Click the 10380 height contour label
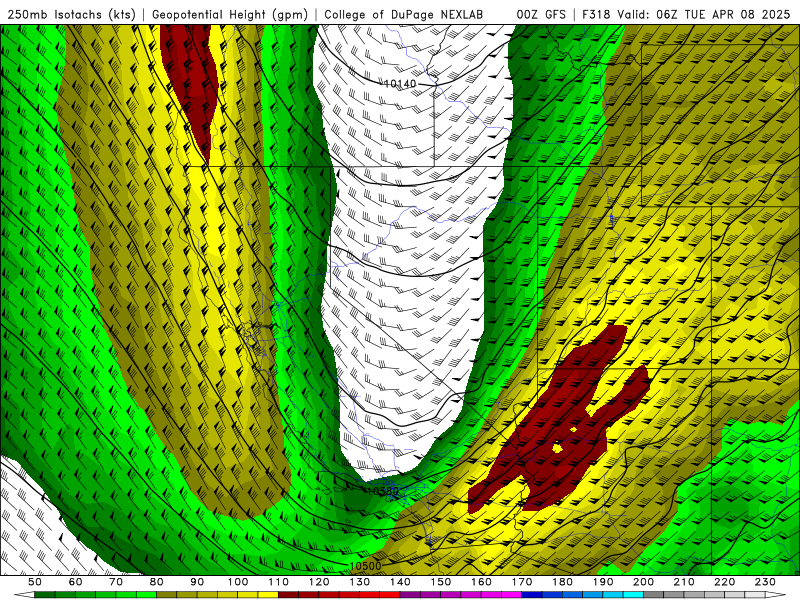Image resolution: width=800 pixels, height=600 pixels. click(383, 491)
